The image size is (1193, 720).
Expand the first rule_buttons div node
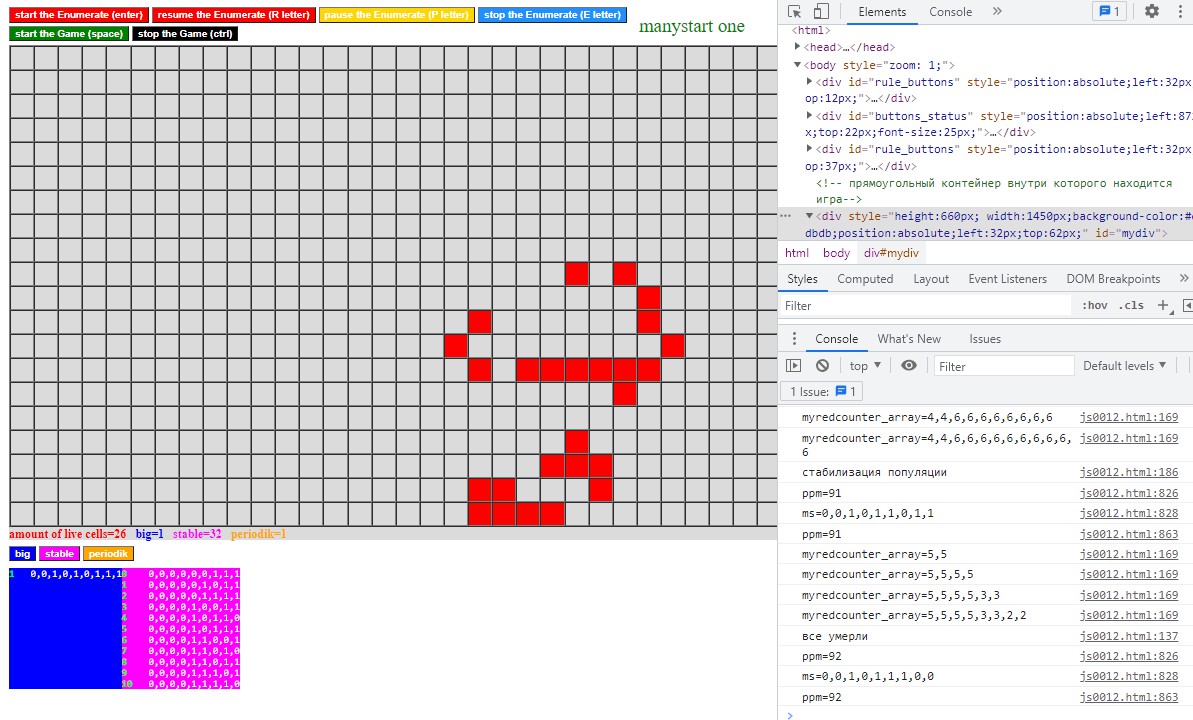[x=810, y=81]
